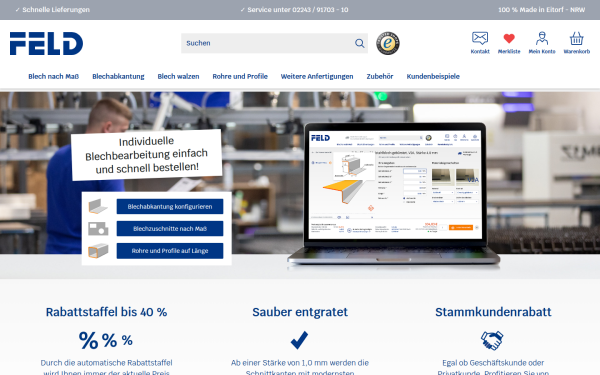Click the hero banner headline Individuelle Blechbearbeitung
The height and width of the screenshot is (375, 600).
coord(147,155)
